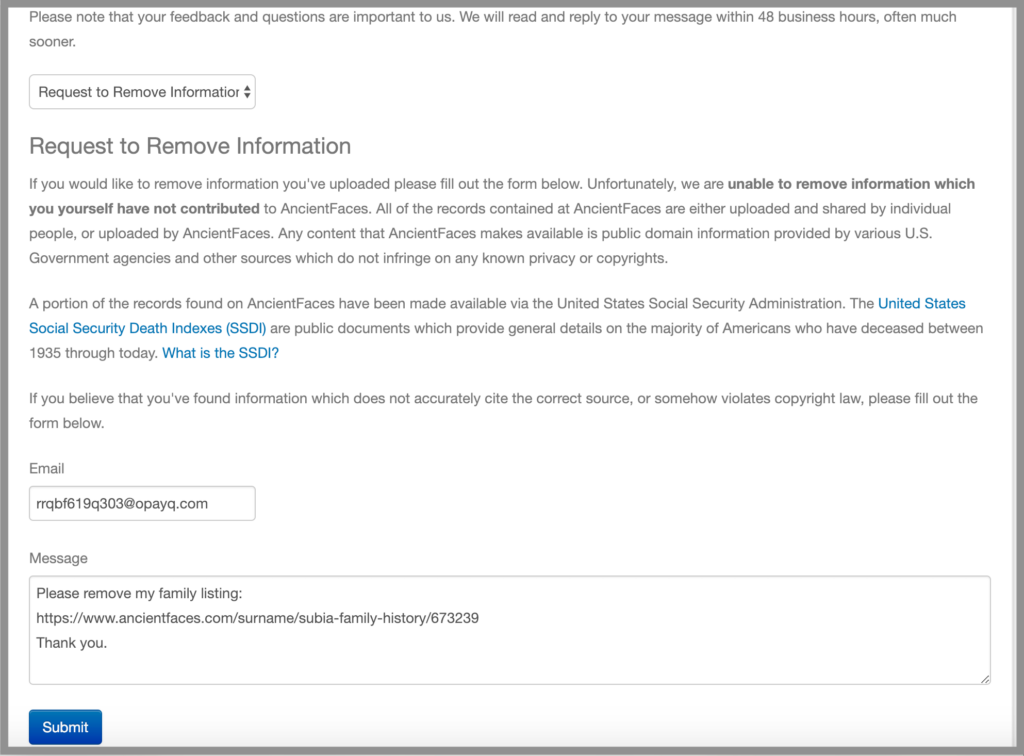This screenshot has width=1024, height=756.
Task: Select 'Please remove my family listing:' text
Action: (x=141, y=593)
